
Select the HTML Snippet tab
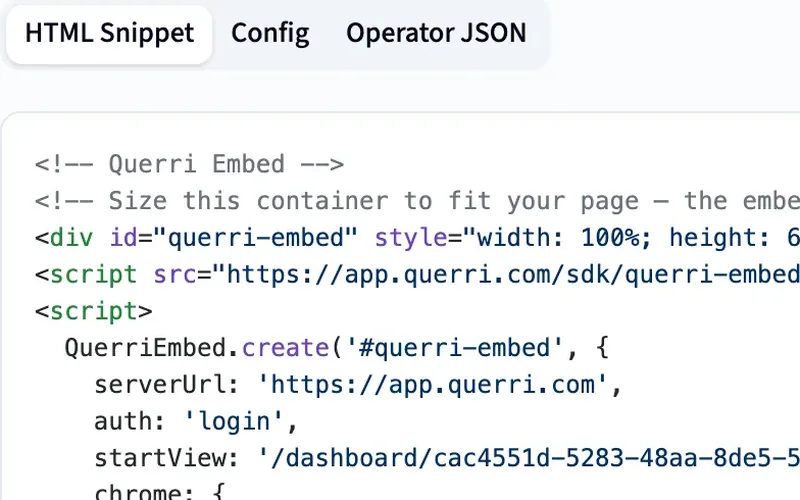point(109,34)
